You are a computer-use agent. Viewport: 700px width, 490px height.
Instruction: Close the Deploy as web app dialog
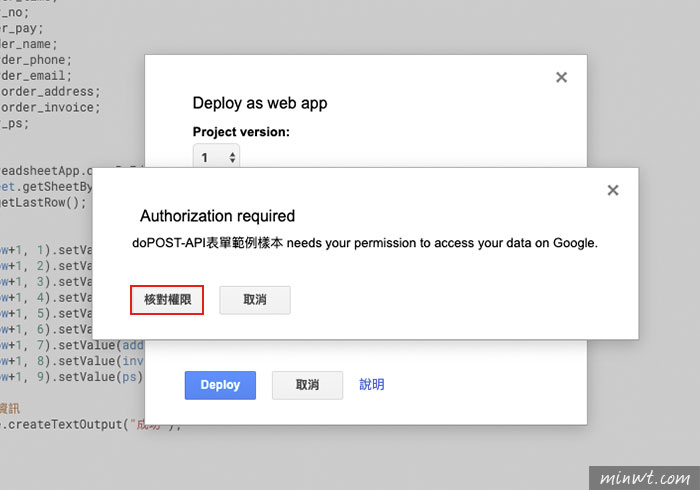(561, 77)
